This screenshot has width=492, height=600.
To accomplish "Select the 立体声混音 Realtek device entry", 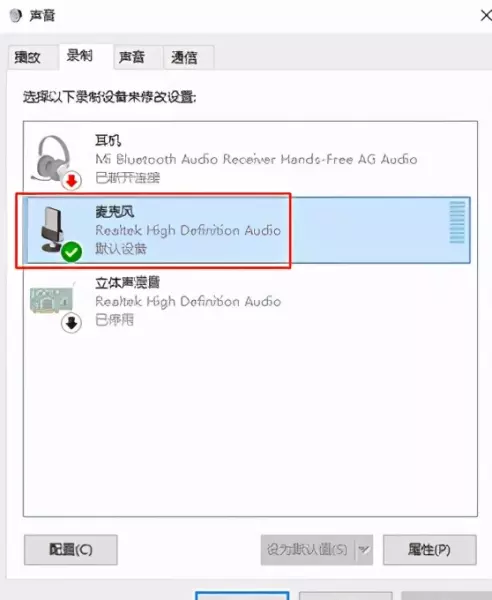I will pos(250,302).
